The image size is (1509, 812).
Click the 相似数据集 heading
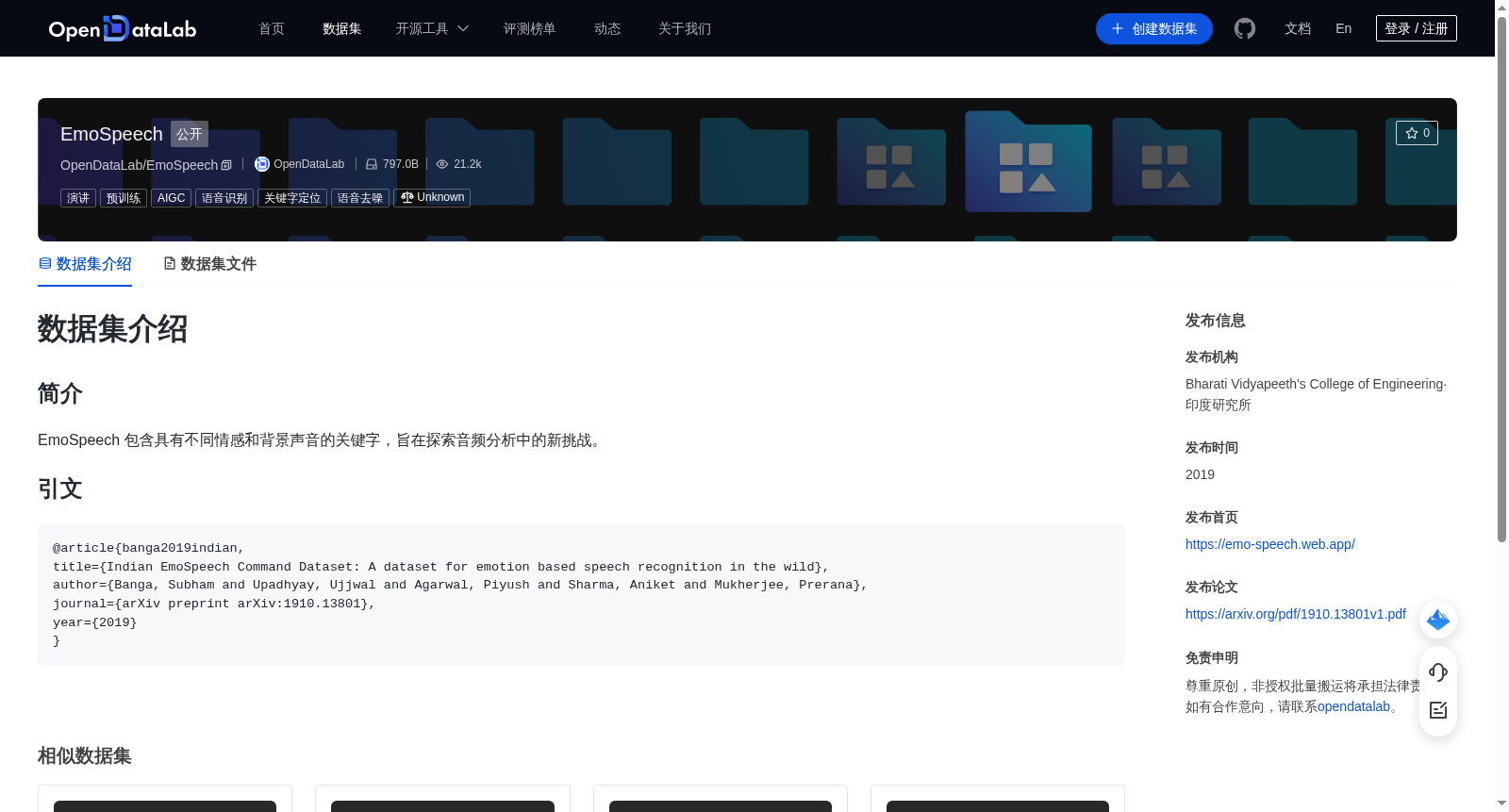[85, 756]
